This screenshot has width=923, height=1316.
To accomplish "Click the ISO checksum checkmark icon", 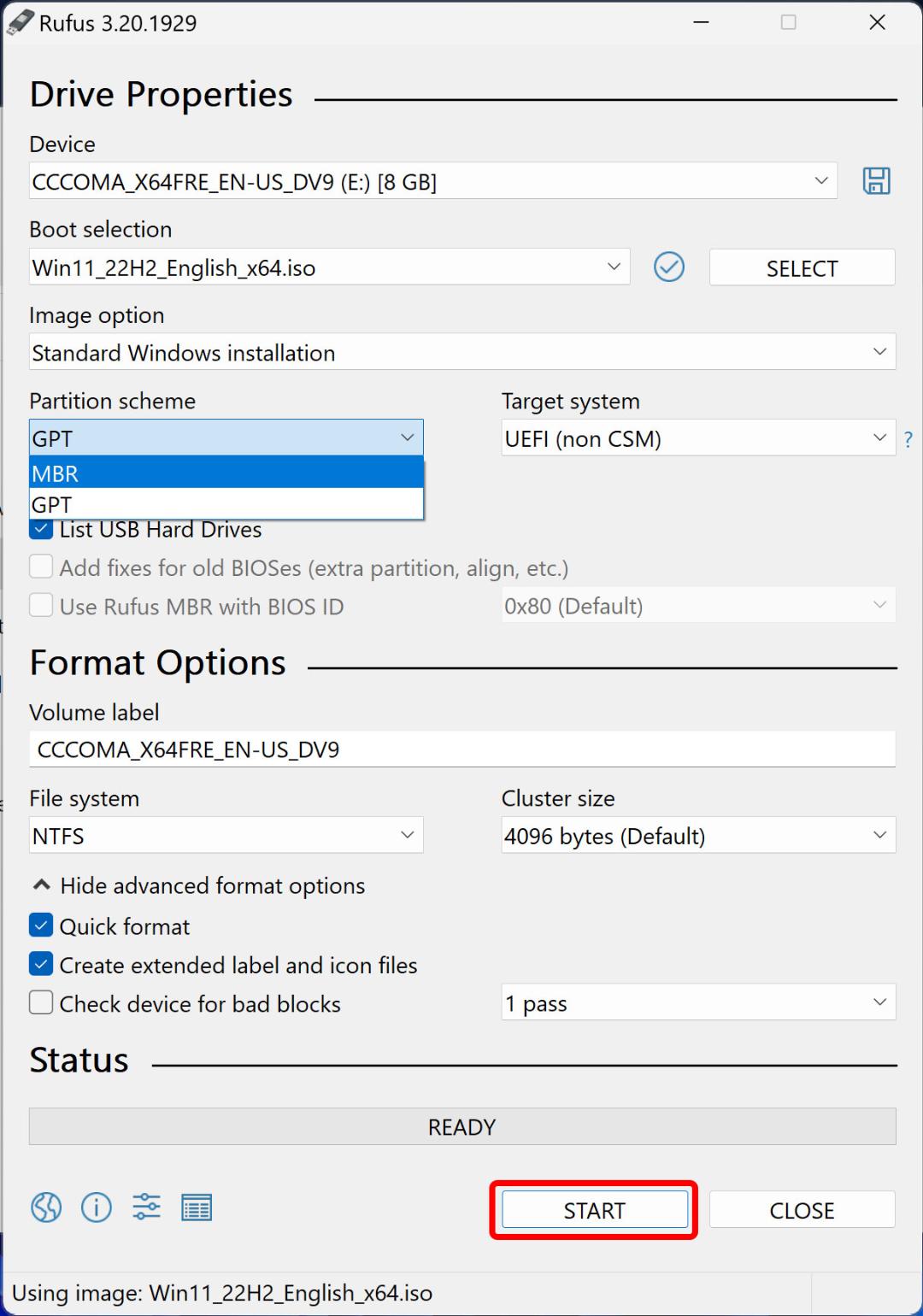I will click(x=669, y=267).
